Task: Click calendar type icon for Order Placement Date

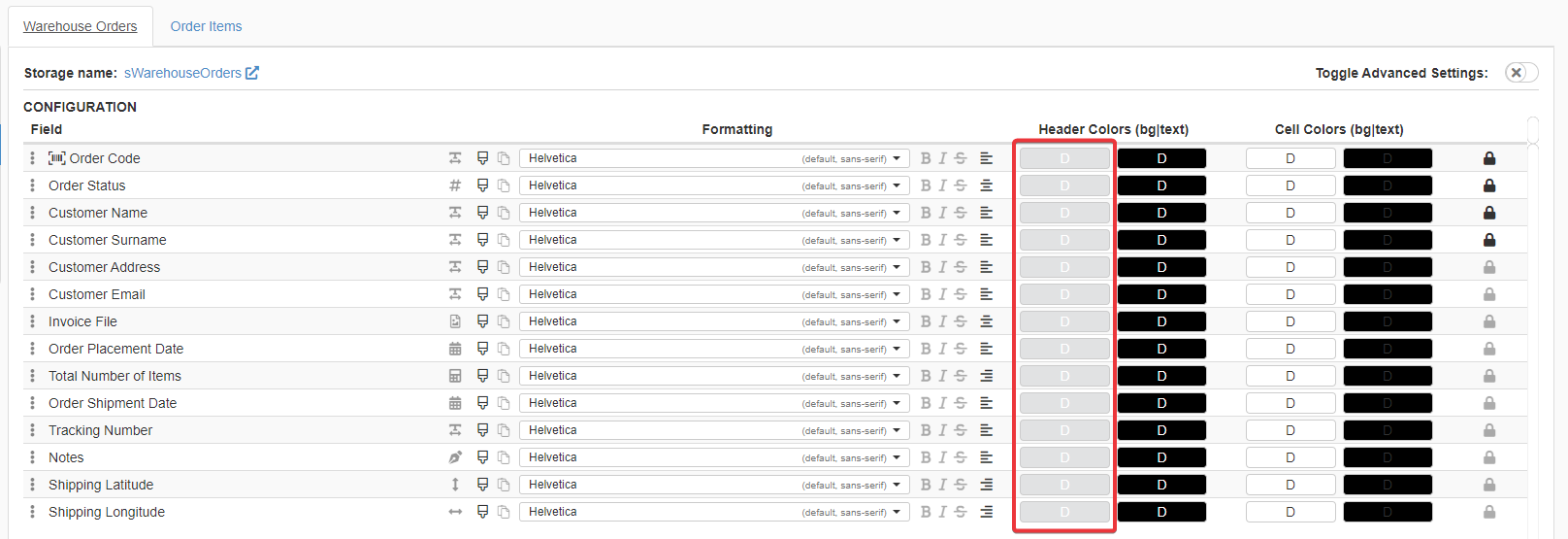Action: point(455,349)
